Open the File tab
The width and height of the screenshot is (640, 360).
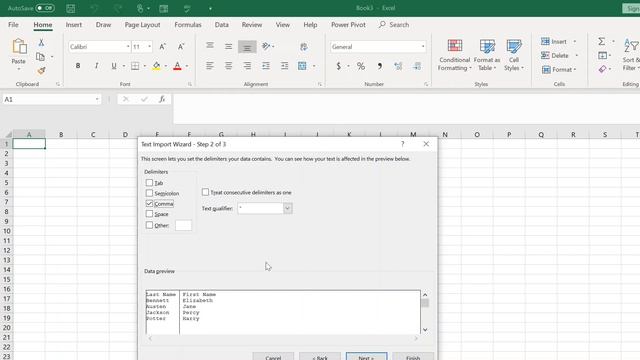point(13,25)
